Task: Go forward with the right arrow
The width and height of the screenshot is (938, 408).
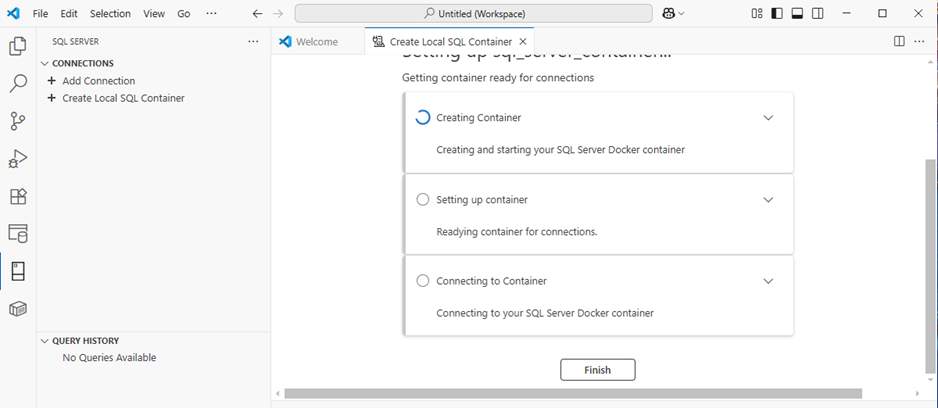Action: [278, 14]
